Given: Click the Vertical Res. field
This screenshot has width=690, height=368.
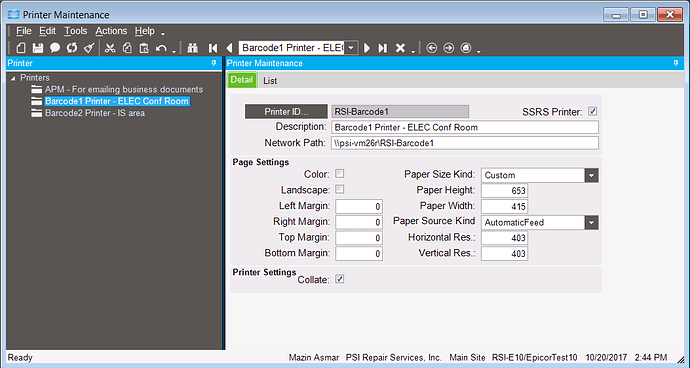Looking at the screenshot, I should (x=504, y=254).
